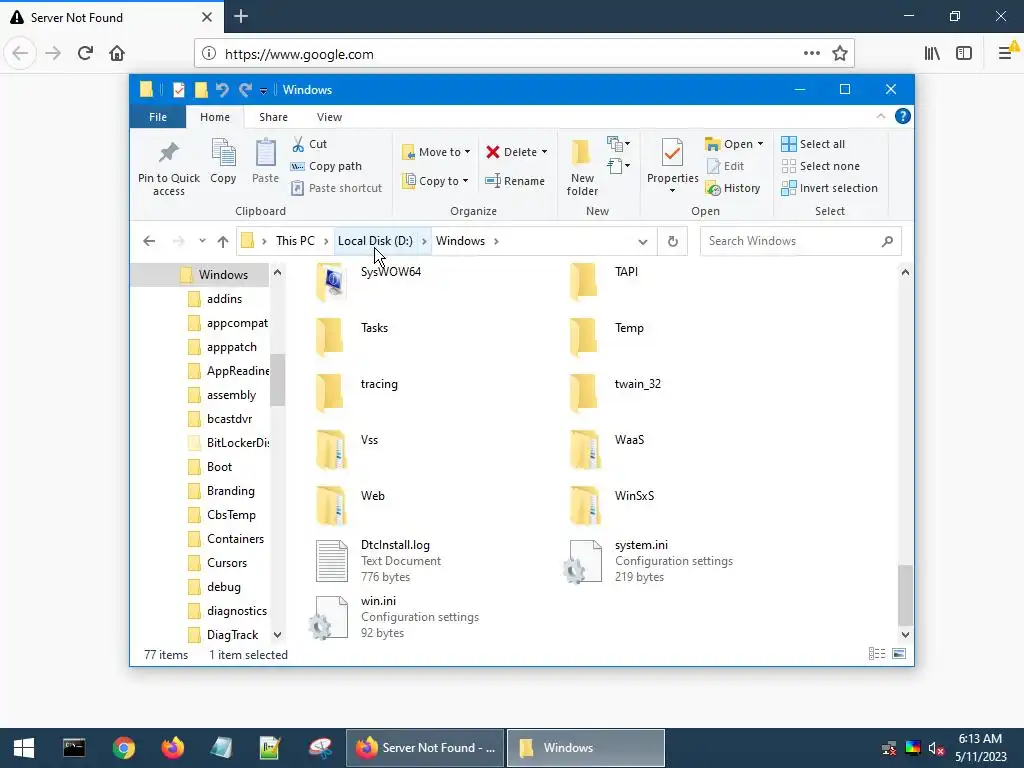Click Rename in Organize group
1024x768 pixels.
(x=515, y=181)
